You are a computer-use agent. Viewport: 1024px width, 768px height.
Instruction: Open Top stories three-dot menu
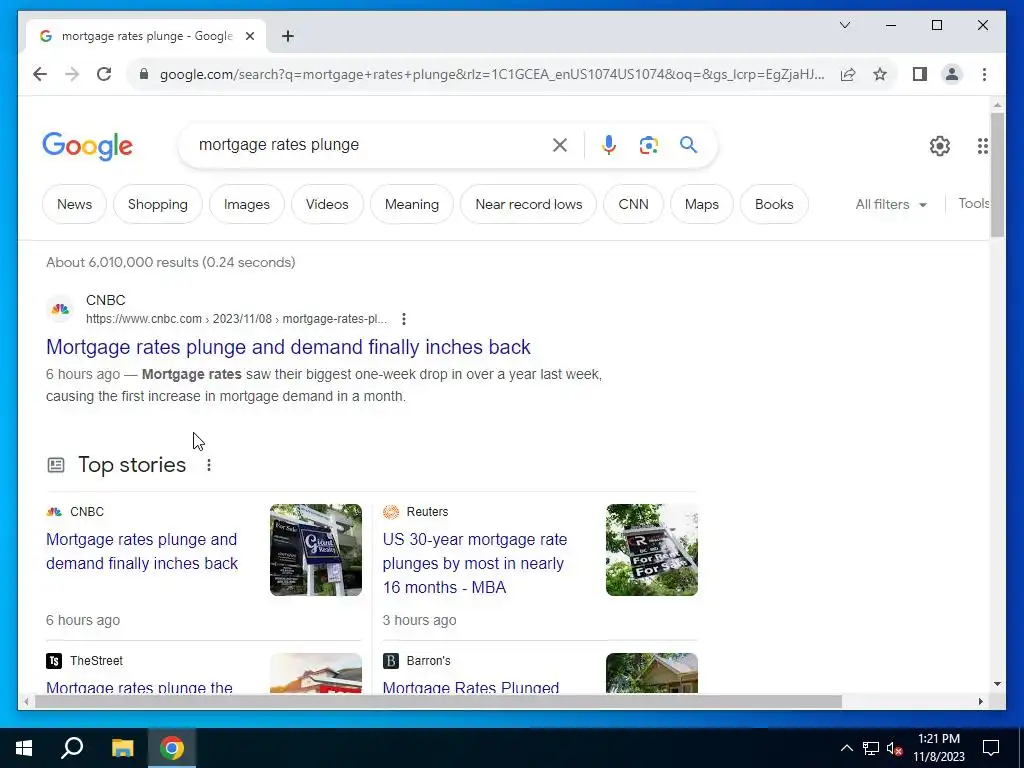[x=208, y=465]
